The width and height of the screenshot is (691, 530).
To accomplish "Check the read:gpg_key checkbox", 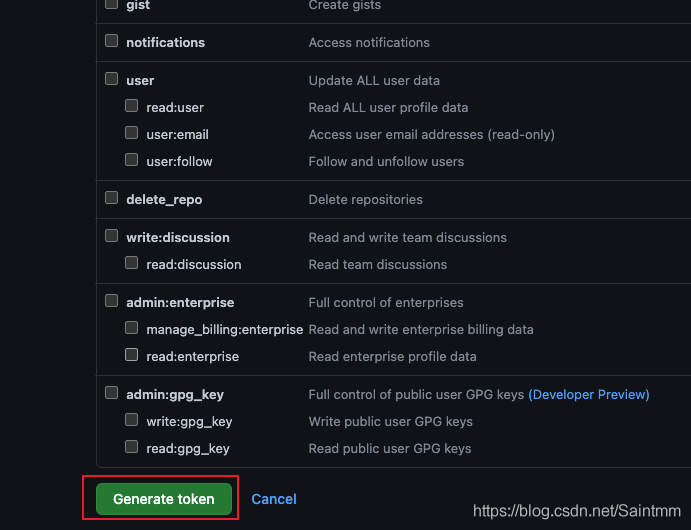I will (131, 447).
